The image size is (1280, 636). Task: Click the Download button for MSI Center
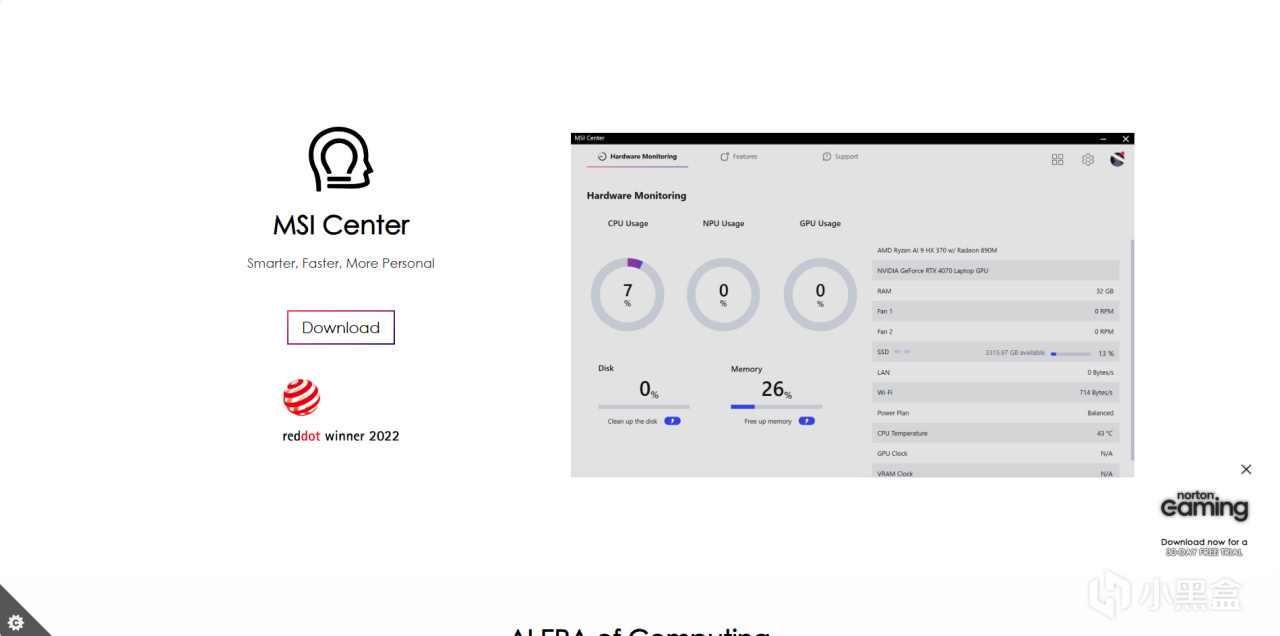pos(341,327)
